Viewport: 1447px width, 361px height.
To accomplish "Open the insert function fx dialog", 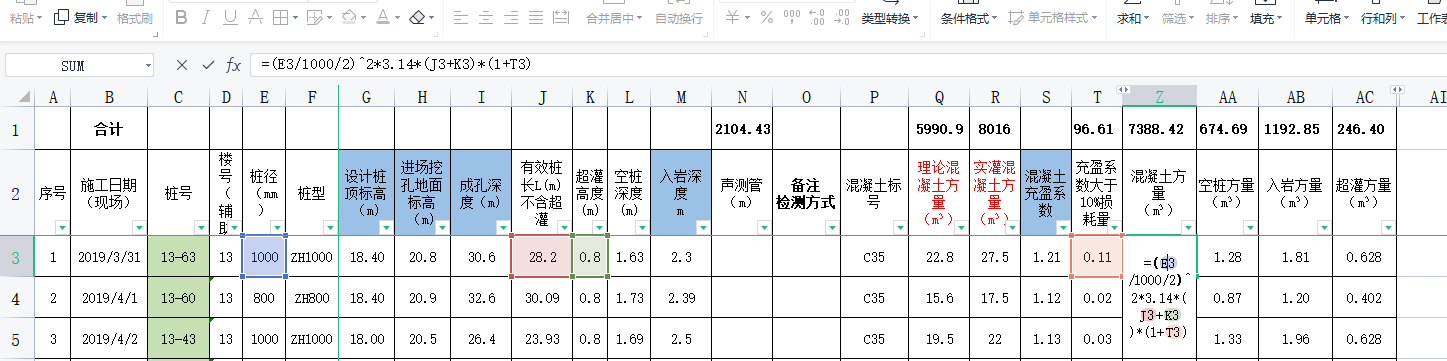I will [233, 65].
